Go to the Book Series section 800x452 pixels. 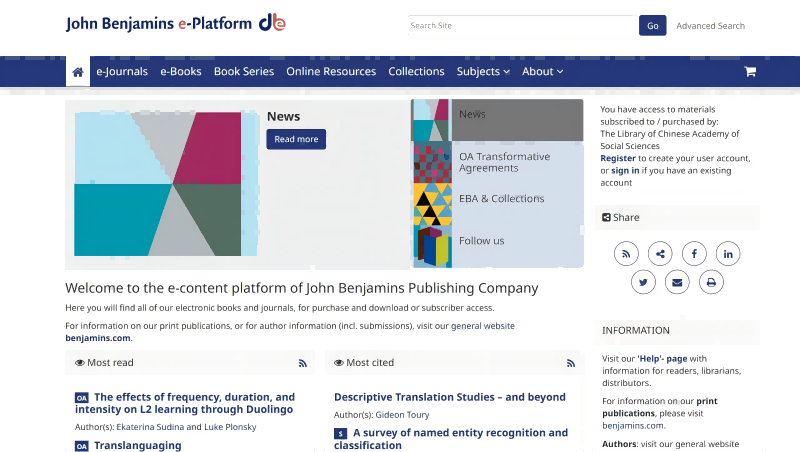click(244, 72)
